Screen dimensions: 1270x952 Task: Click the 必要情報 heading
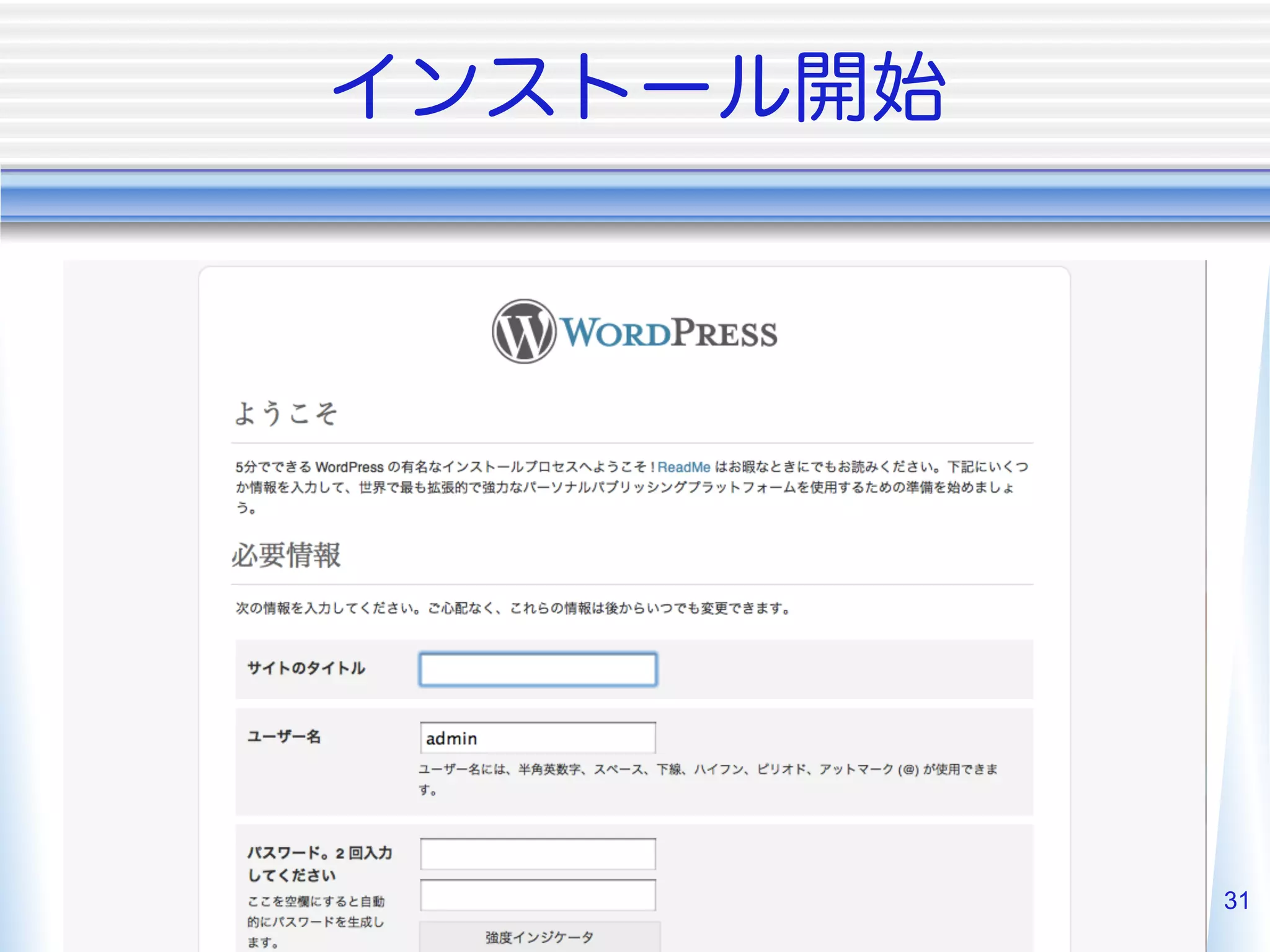click(x=286, y=555)
